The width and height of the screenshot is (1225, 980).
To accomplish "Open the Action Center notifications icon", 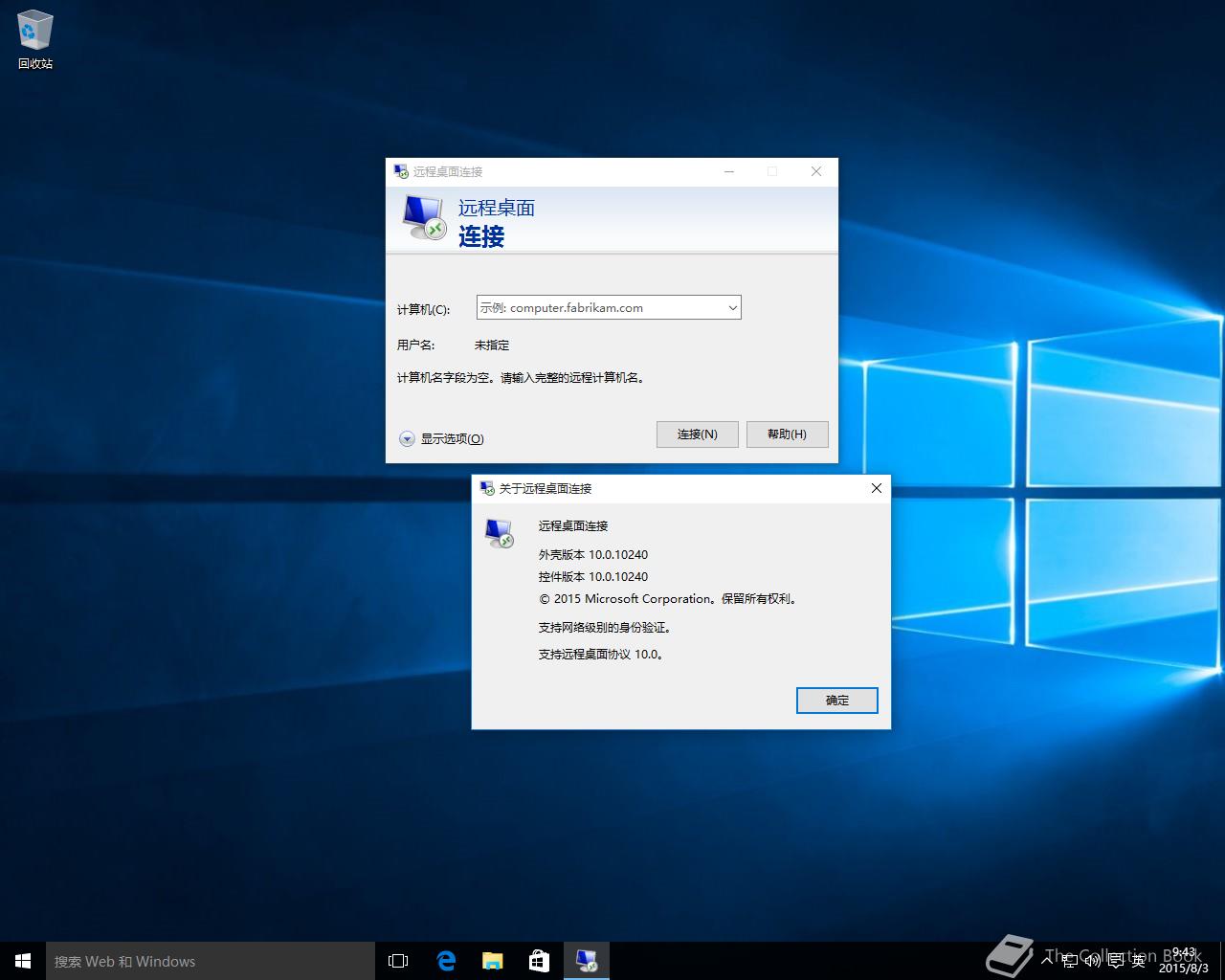I will [x=1115, y=960].
